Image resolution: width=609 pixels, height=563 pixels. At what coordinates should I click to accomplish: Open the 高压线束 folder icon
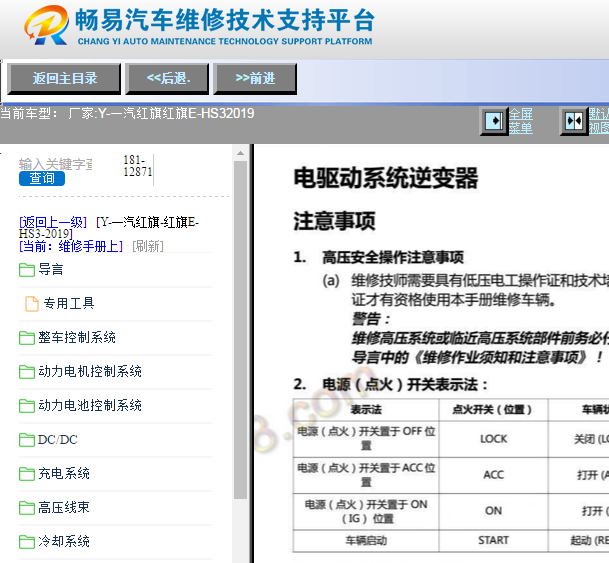coord(27,508)
